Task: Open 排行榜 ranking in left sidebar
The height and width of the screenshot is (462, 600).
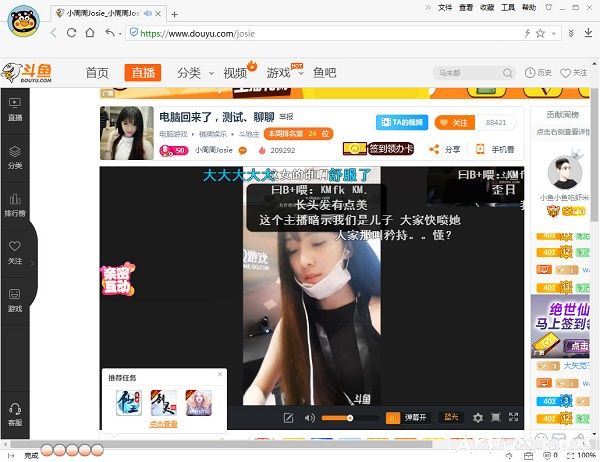Action: (x=15, y=204)
